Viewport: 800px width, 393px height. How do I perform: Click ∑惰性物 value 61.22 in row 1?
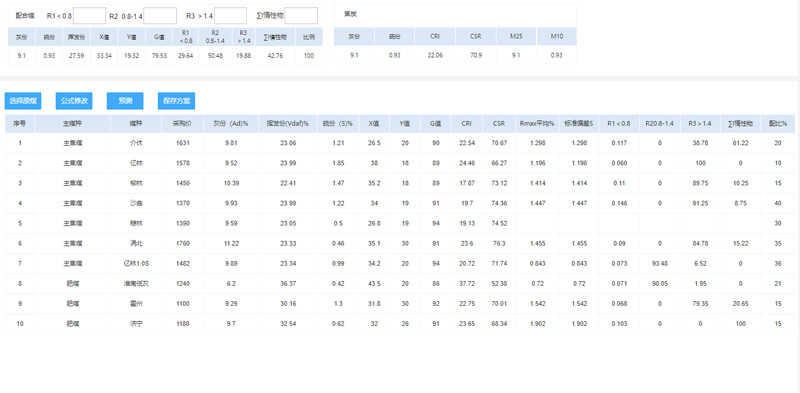(x=740, y=143)
